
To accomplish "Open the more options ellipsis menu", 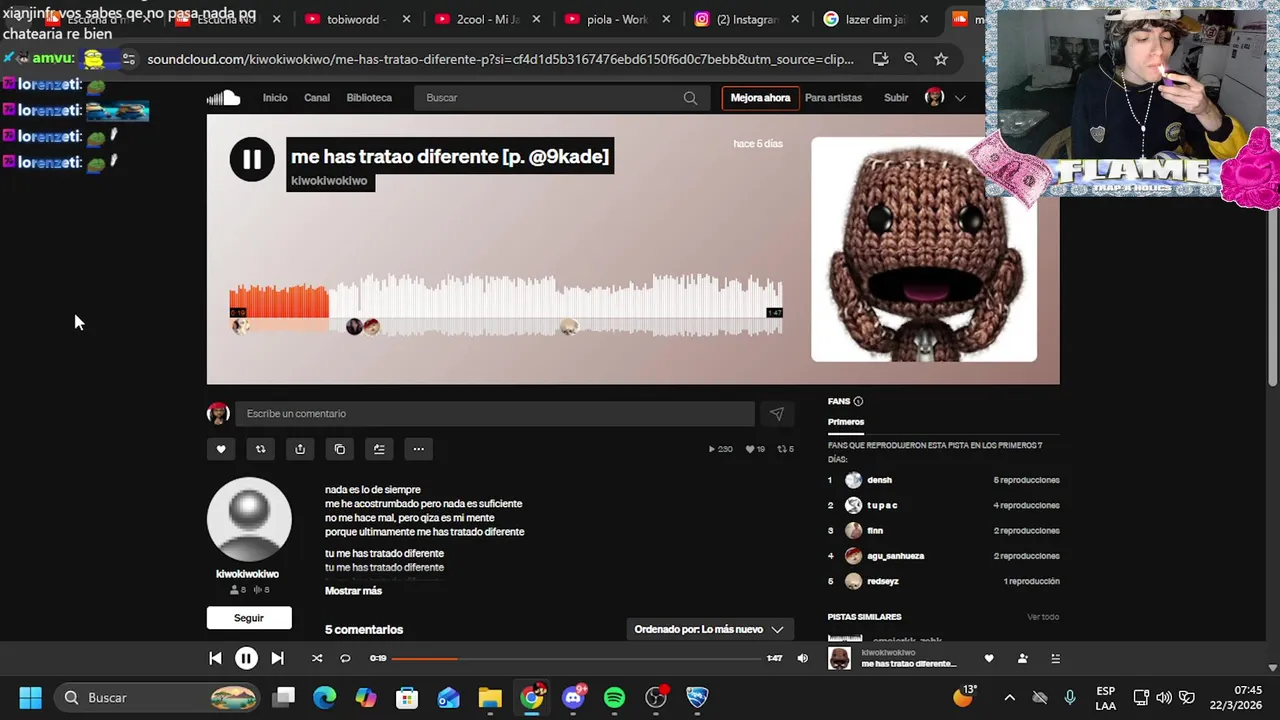I will (x=419, y=449).
